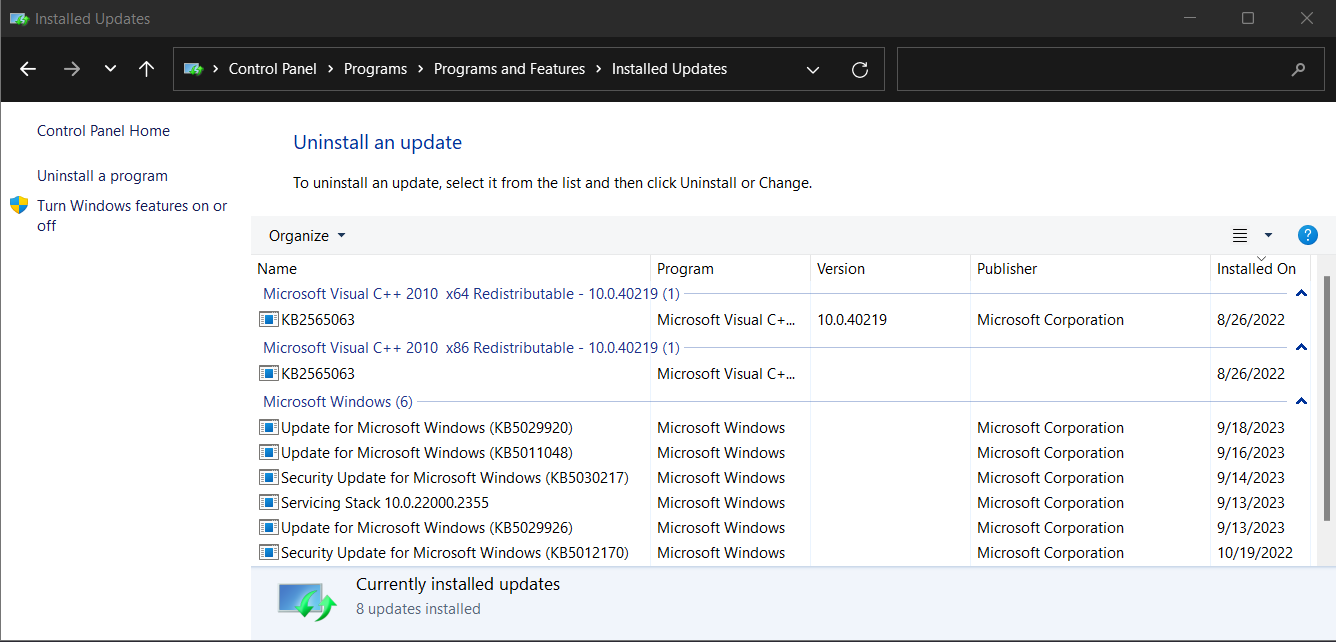Collapse the Visual C++ x64 Redistributable group
The image size is (1336, 642).
click(1301, 294)
